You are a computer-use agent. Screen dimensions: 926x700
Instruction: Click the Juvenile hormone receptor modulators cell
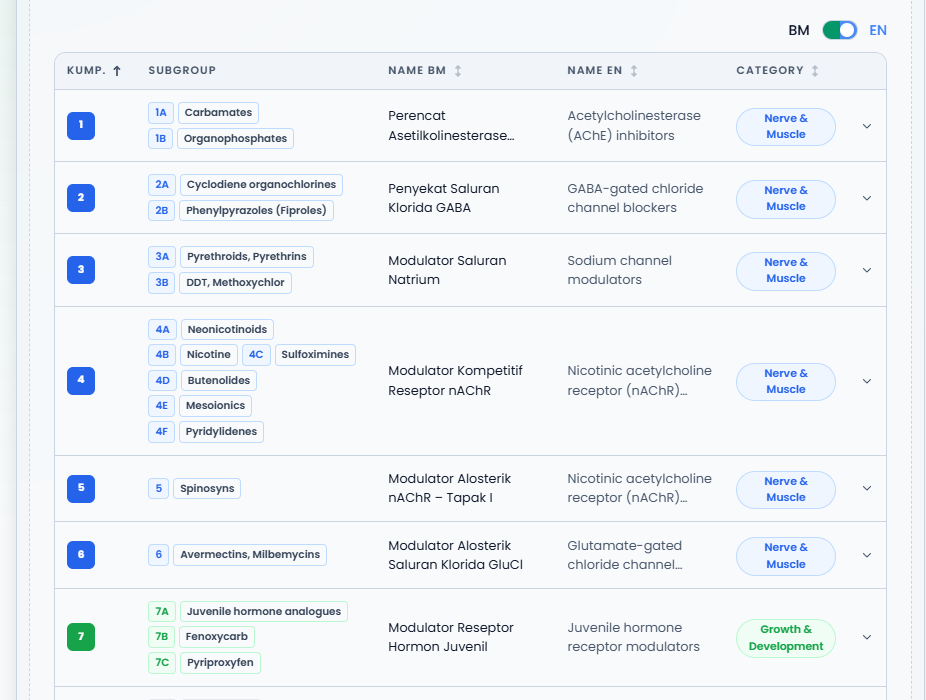633,637
